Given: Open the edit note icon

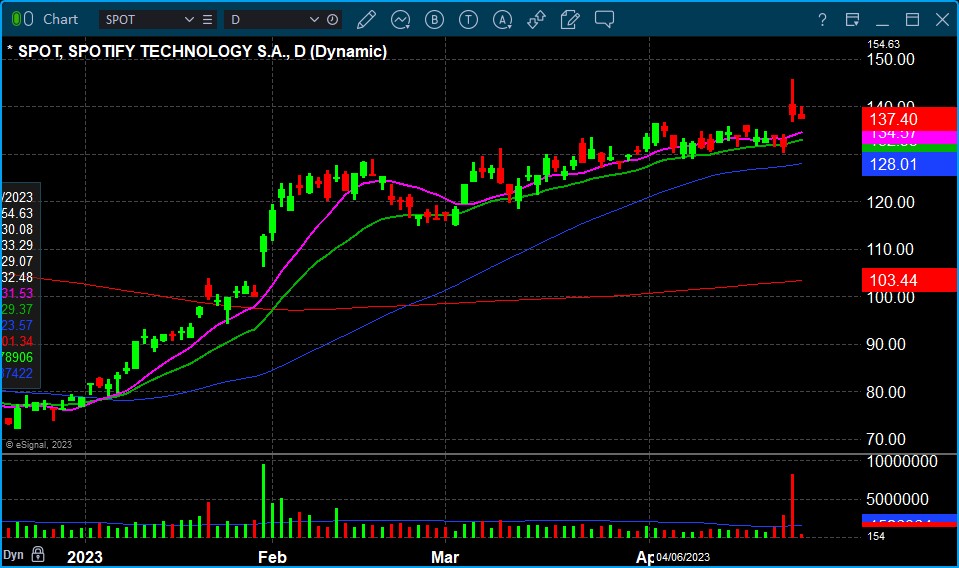Looking at the screenshot, I should pyautogui.click(x=570, y=20).
